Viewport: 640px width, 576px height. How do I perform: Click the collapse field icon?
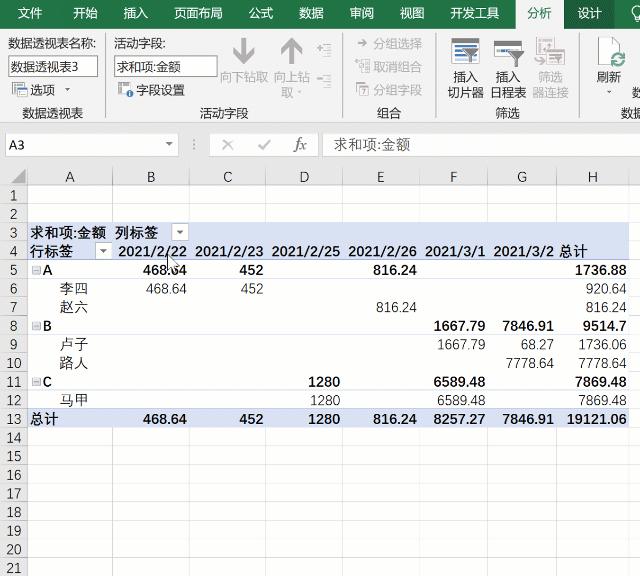(324, 80)
